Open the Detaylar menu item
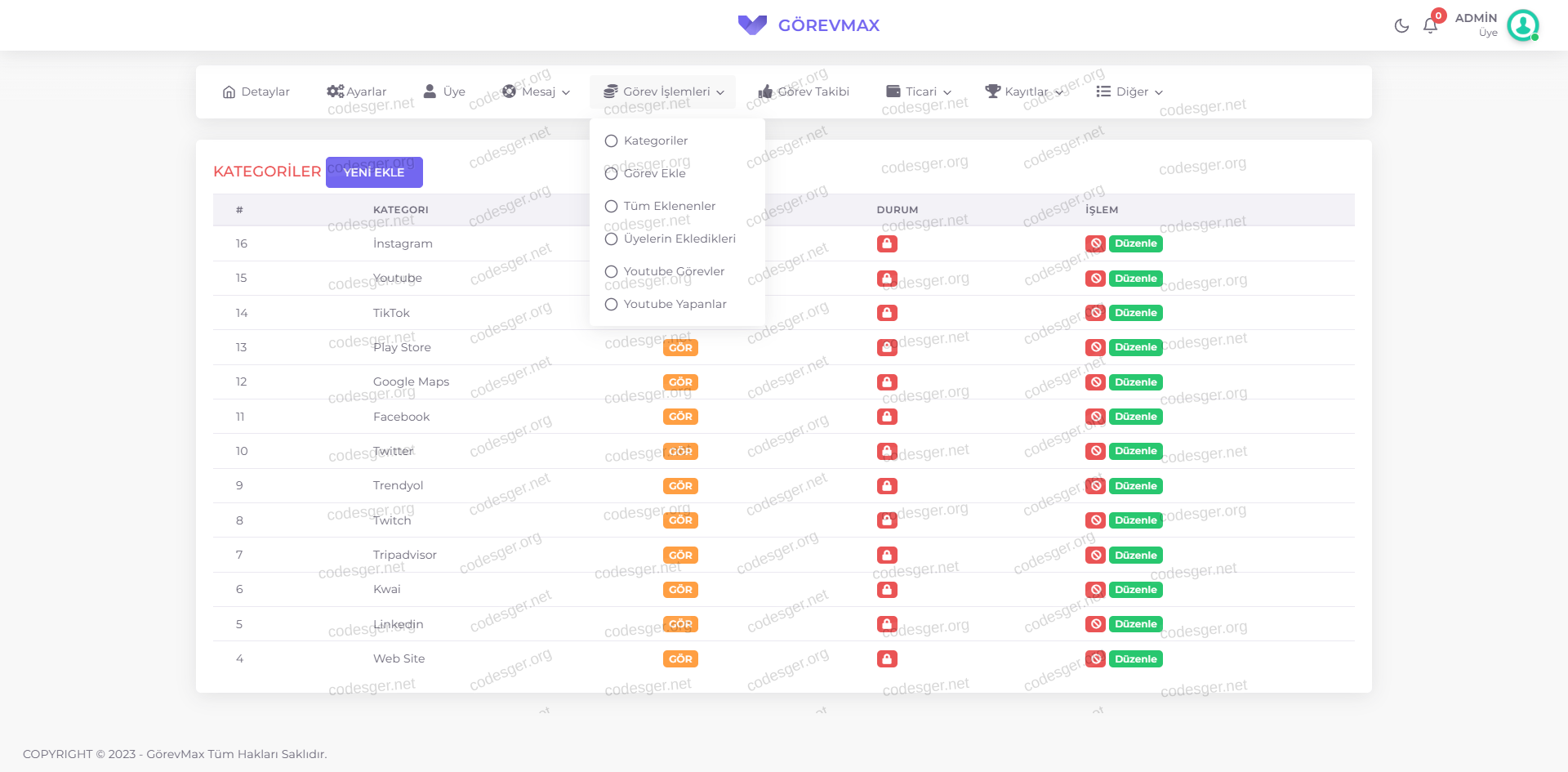Screen dimensions: 1568x772 pos(256,91)
